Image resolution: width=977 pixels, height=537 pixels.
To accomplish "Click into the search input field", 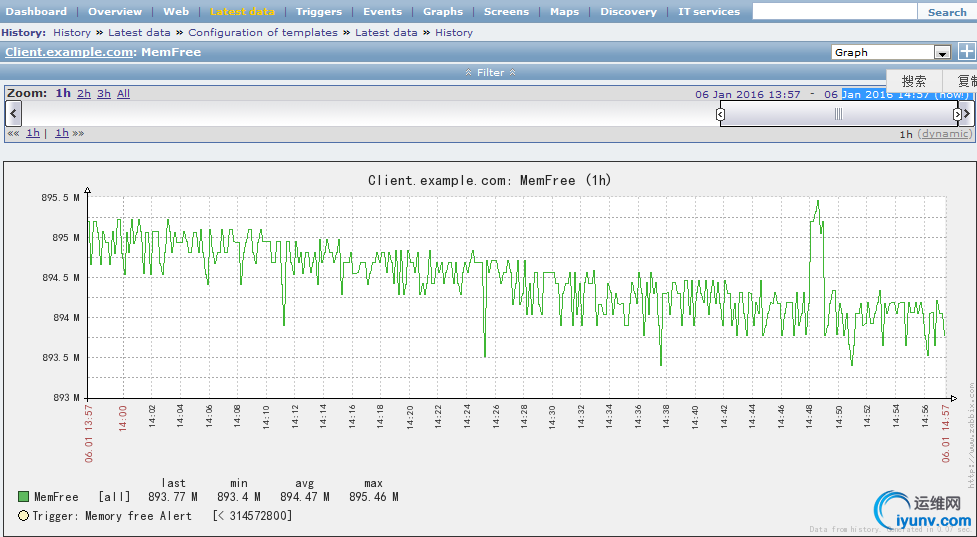I will (x=834, y=12).
